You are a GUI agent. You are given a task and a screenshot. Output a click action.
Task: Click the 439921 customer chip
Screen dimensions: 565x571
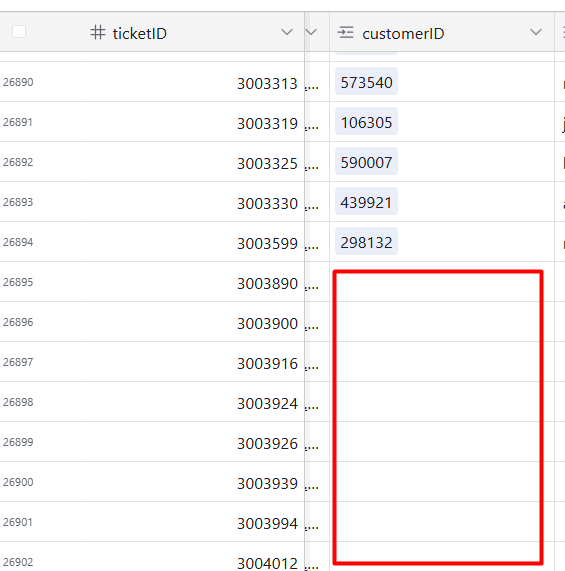(366, 202)
